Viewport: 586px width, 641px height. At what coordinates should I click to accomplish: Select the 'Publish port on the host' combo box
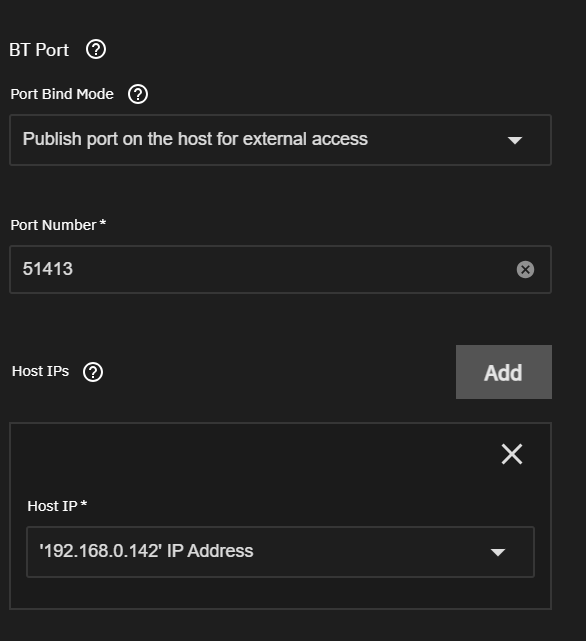point(281,140)
